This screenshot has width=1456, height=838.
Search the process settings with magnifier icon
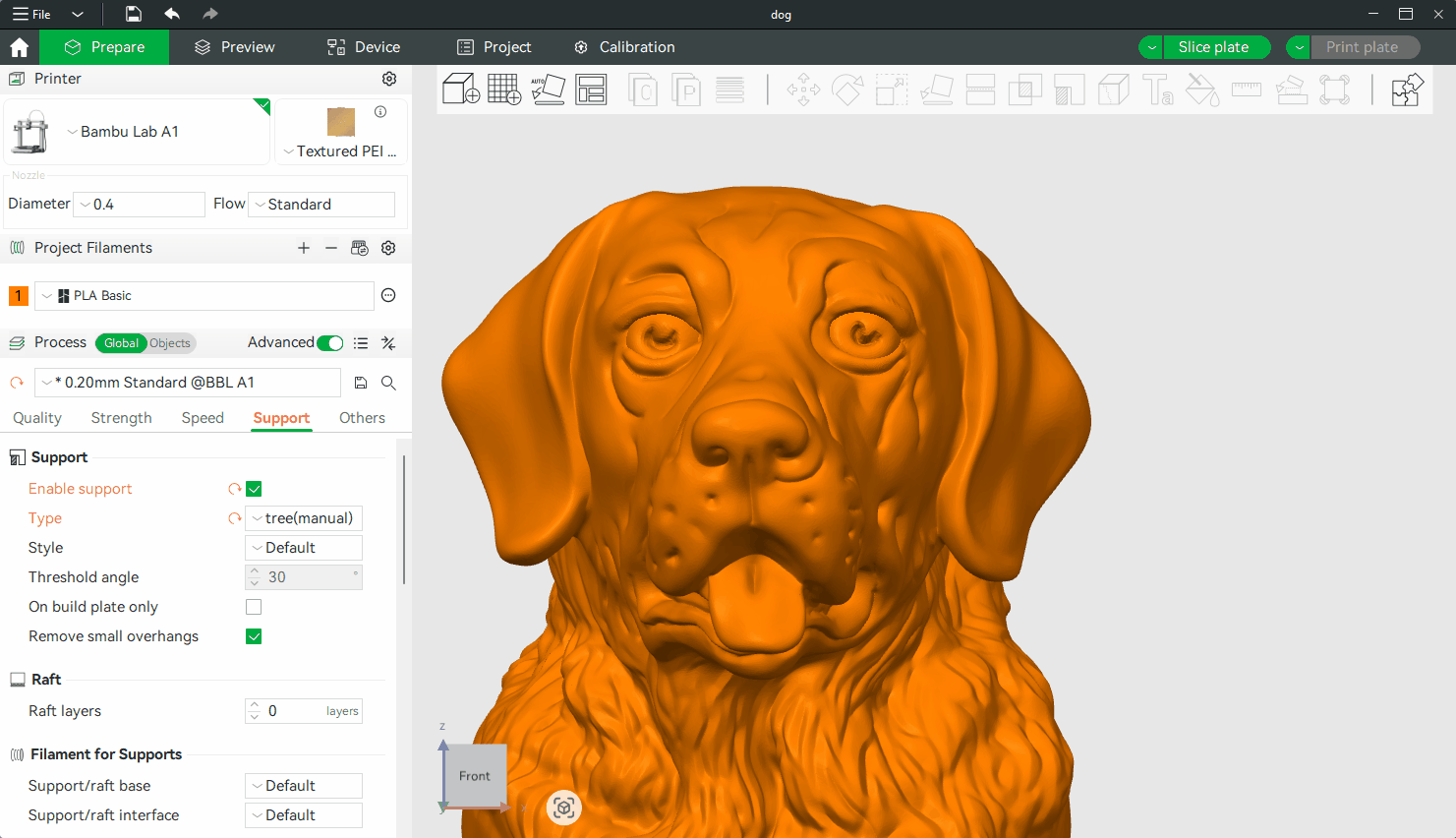[x=388, y=383]
